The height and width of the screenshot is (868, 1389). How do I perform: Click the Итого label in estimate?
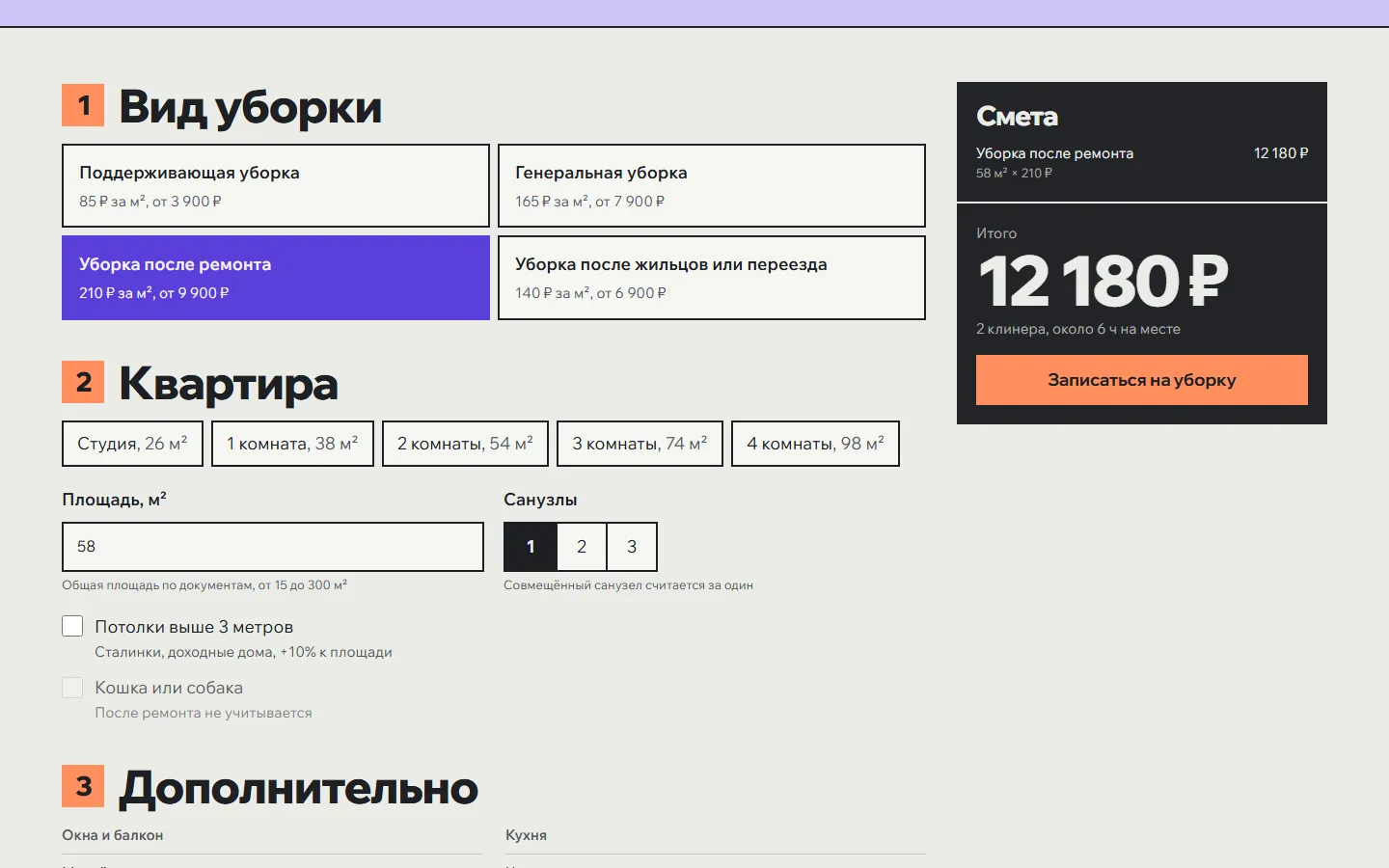point(996,233)
